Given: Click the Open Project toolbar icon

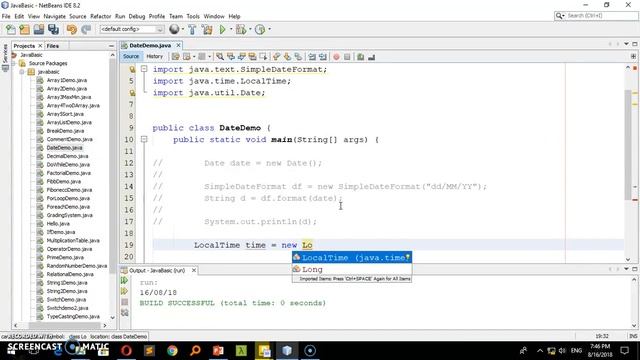Looking at the screenshot, I should tap(39, 29).
